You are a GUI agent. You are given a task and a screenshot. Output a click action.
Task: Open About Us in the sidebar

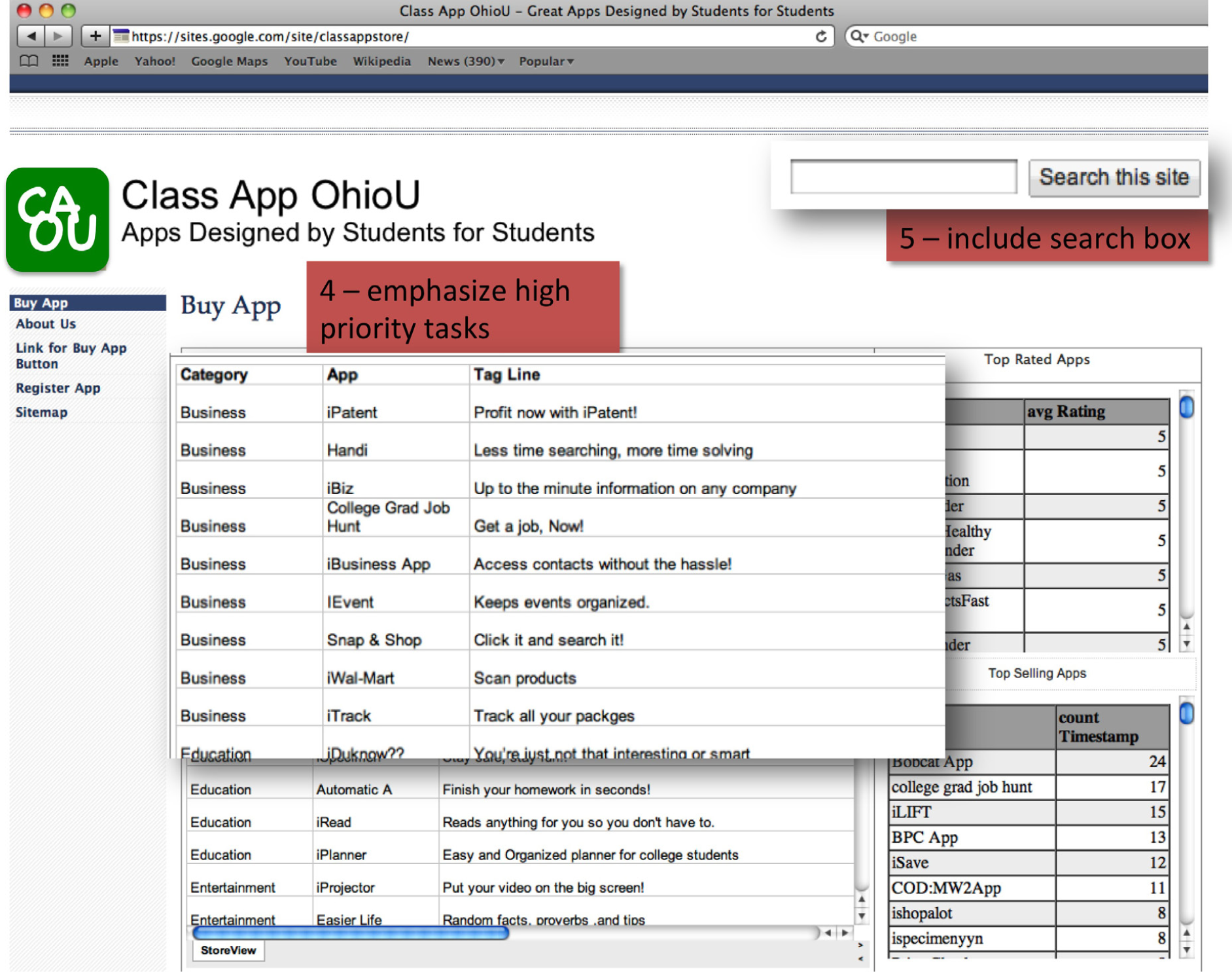click(46, 323)
